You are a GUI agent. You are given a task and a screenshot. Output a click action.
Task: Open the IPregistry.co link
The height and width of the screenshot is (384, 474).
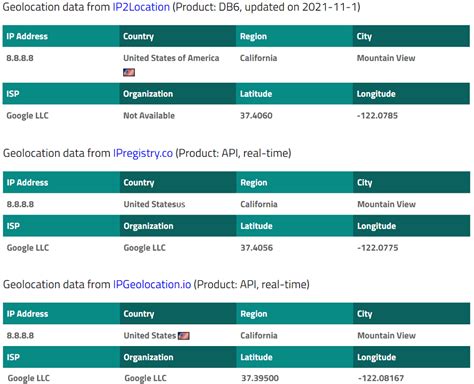143,153
